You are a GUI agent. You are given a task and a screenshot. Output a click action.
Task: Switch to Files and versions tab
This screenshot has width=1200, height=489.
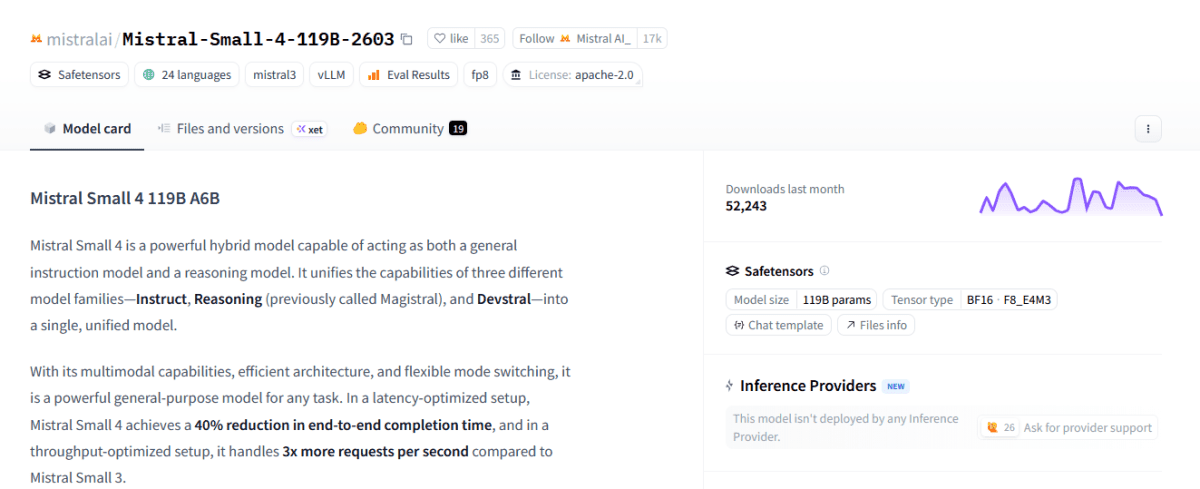pyautogui.click(x=220, y=129)
